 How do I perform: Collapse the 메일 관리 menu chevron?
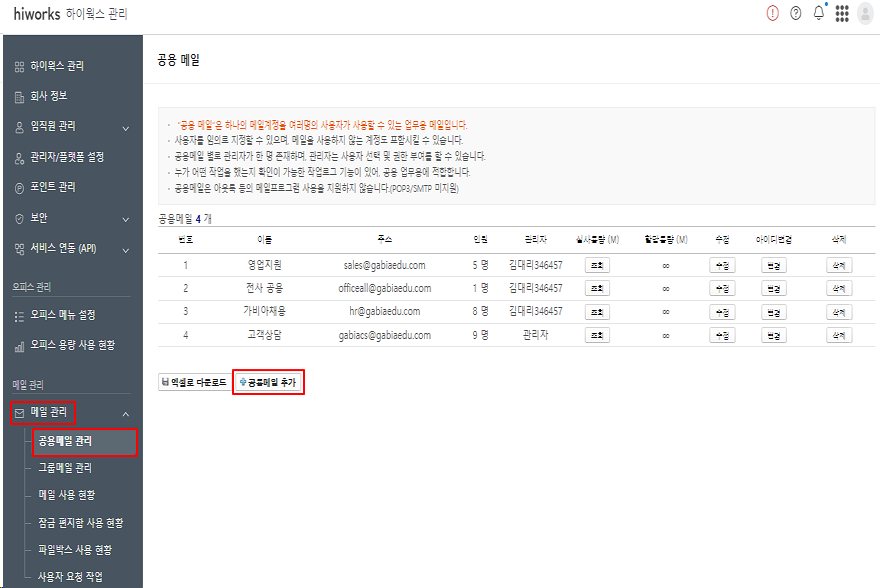coord(126,414)
